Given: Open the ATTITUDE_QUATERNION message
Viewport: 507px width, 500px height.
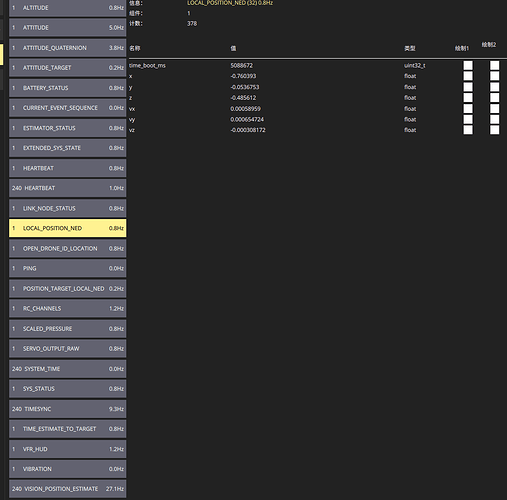Looking at the screenshot, I should click(67, 48).
